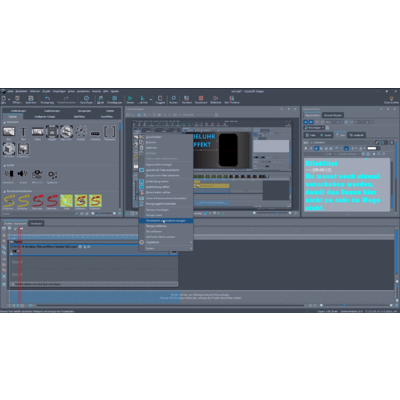Viewport: 400px width, 400px height.
Task: Collapse the Standard section in the toolbox
Action: [5, 122]
